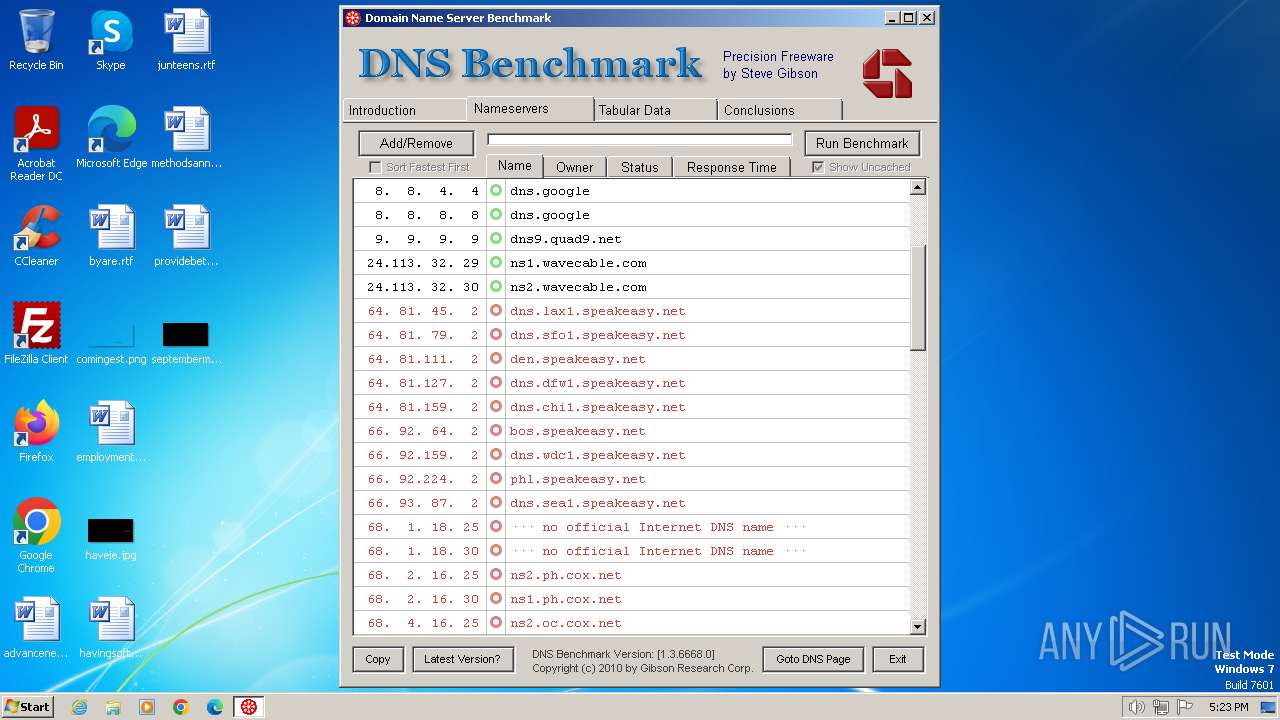The width and height of the screenshot is (1280, 720).
Task: Switch to Tabular Data tab
Action: click(x=655, y=110)
